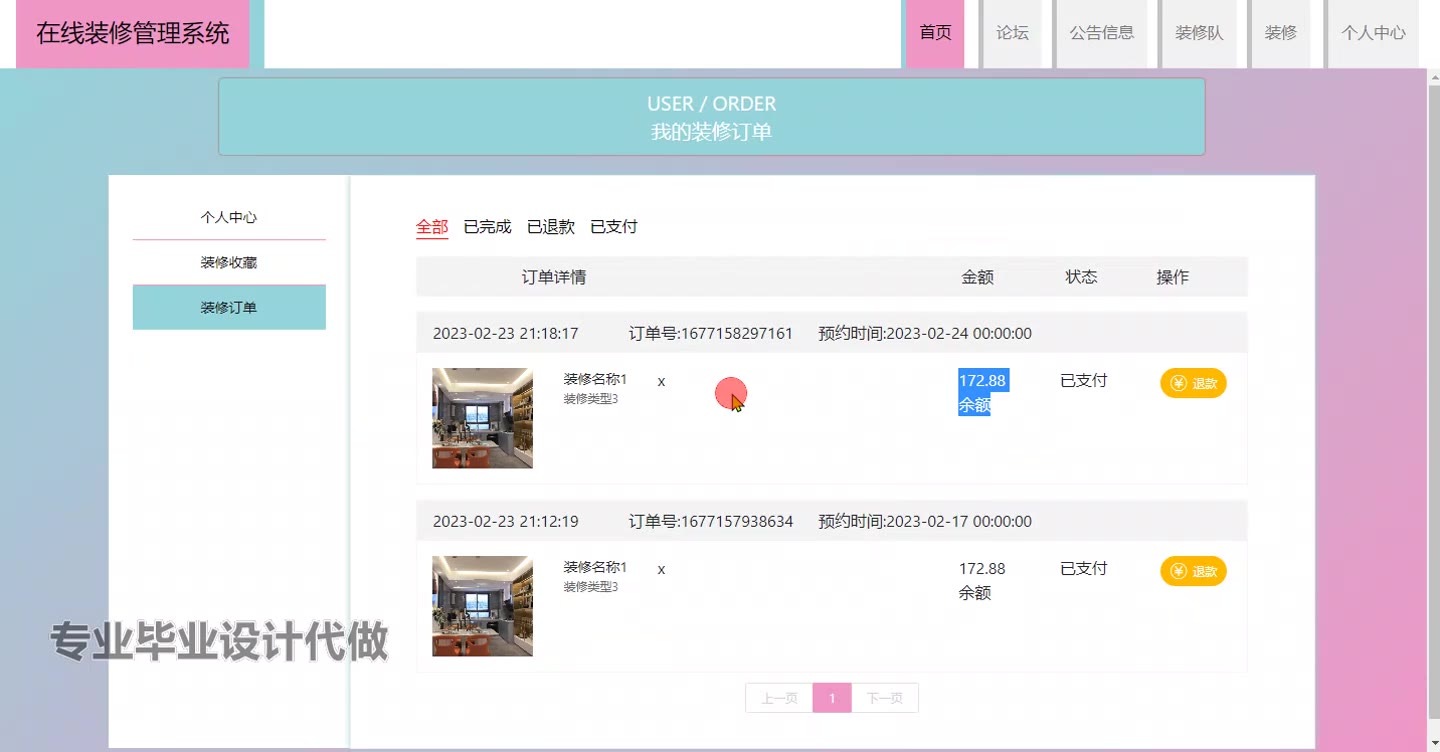Switch to 已完成 orders tab
Viewport: 1440px width, 752px height.
pos(487,227)
